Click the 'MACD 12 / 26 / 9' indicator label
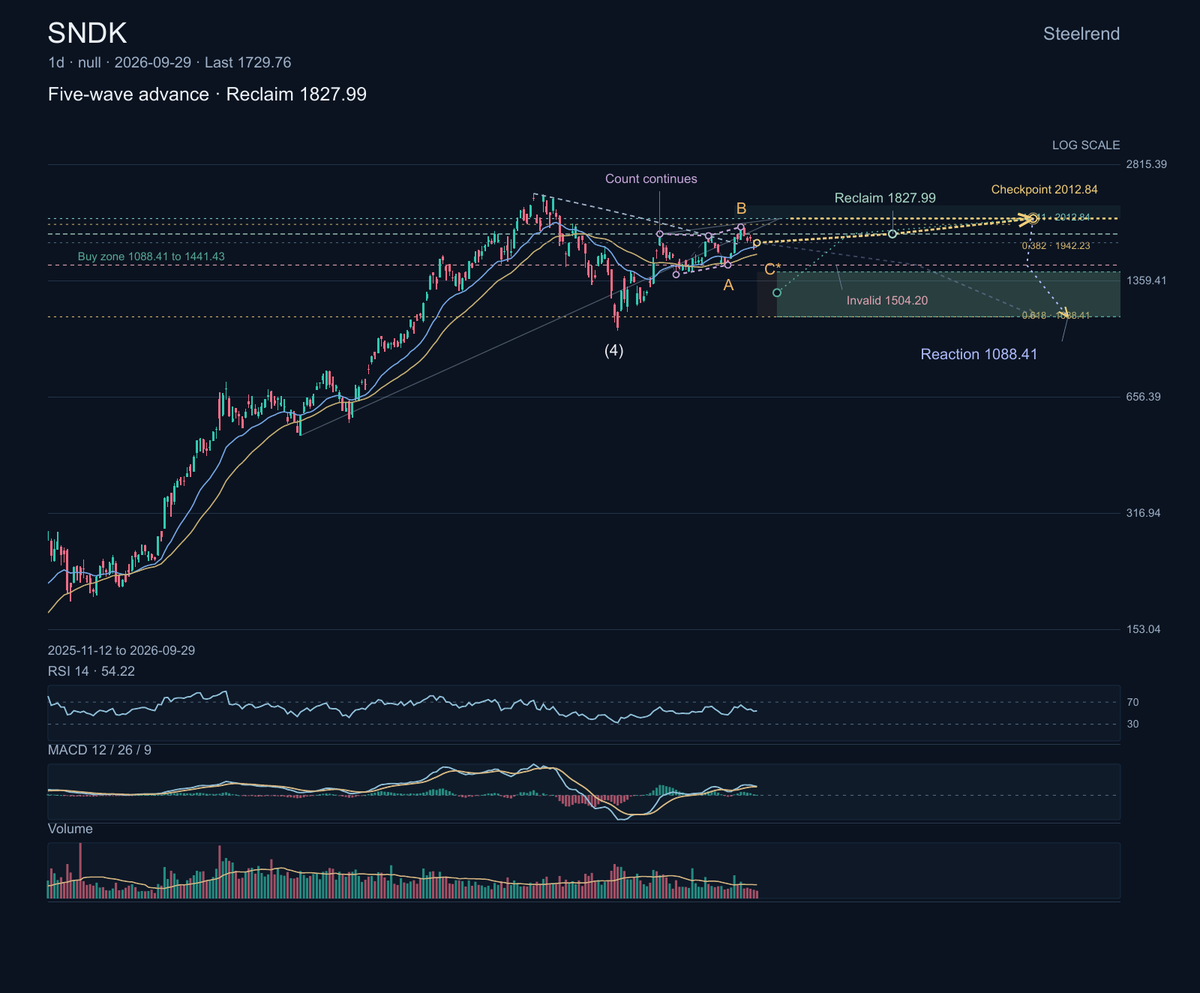Image resolution: width=1200 pixels, height=993 pixels. coord(100,749)
